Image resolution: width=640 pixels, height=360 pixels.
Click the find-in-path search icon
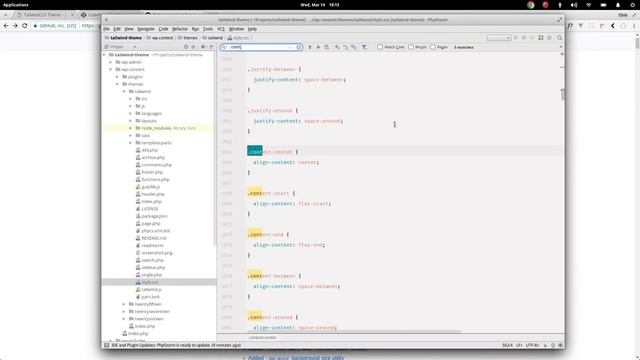tap(327, 47)
